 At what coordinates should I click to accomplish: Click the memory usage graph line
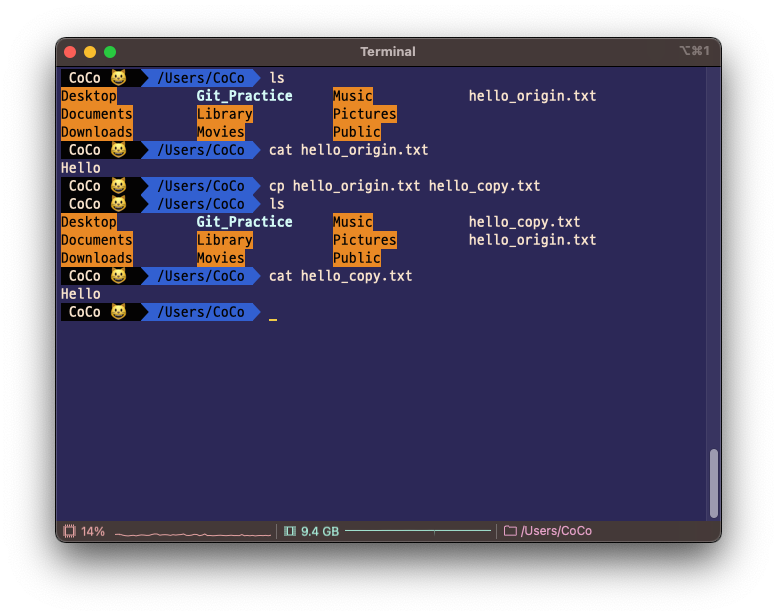[x=418, y=531]
